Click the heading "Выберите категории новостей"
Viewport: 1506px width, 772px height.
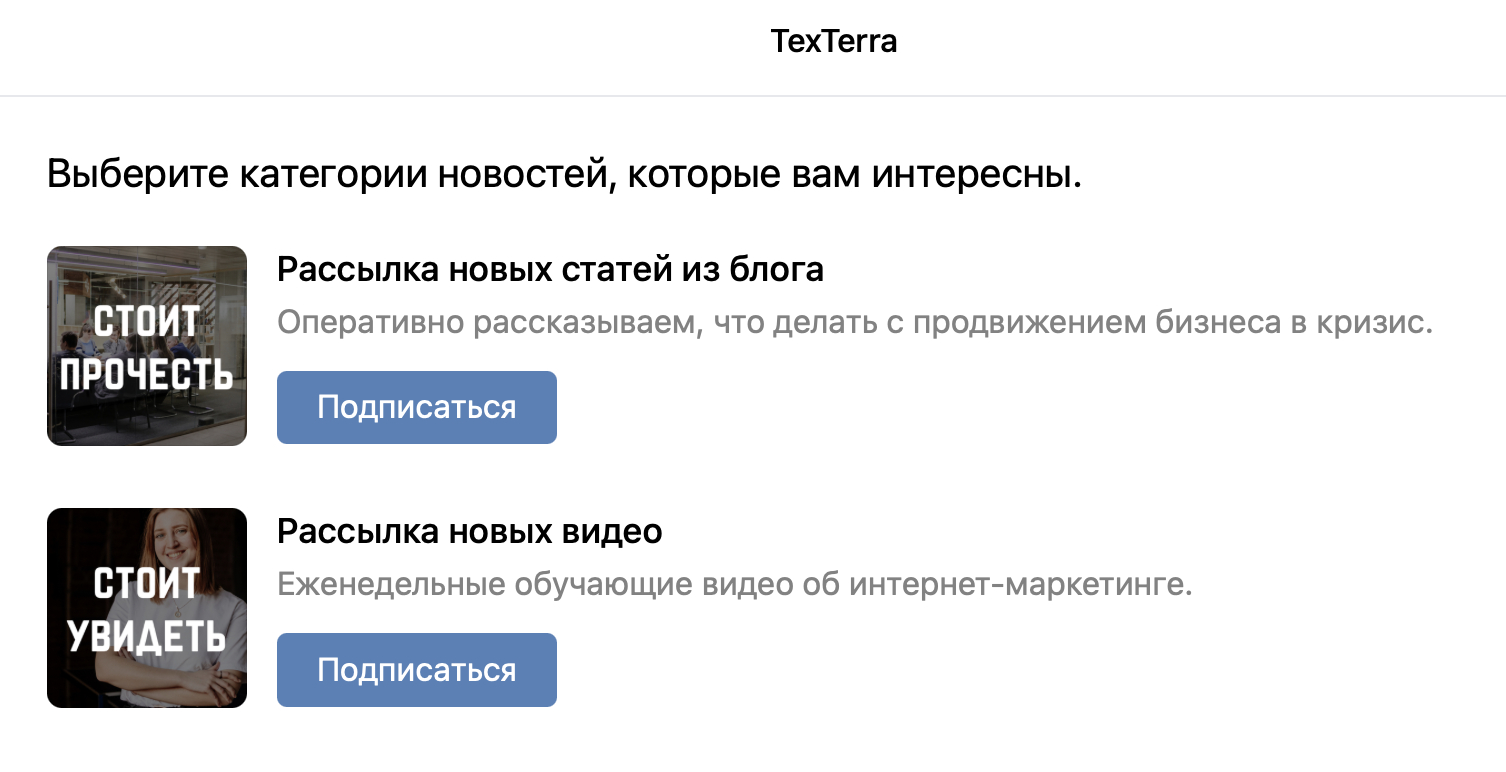[563, 175]
